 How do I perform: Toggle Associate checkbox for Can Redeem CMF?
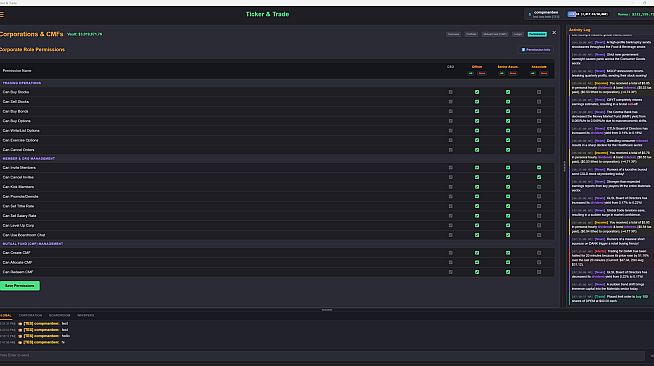coord(539,272)
